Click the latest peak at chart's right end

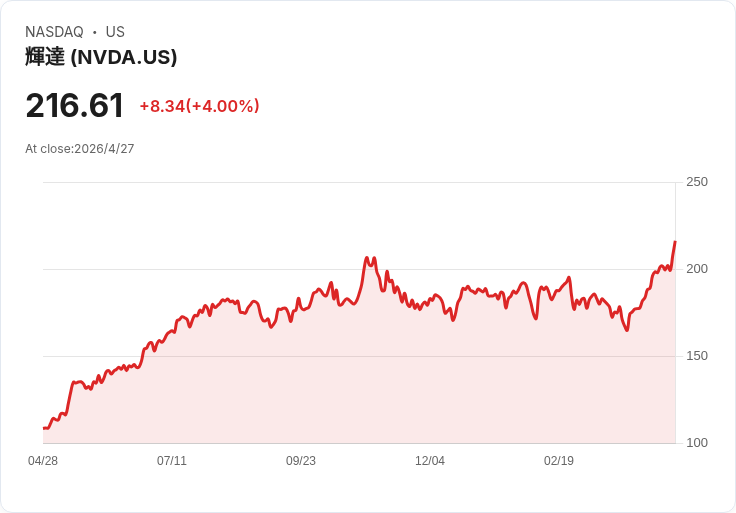click(675, 242)
